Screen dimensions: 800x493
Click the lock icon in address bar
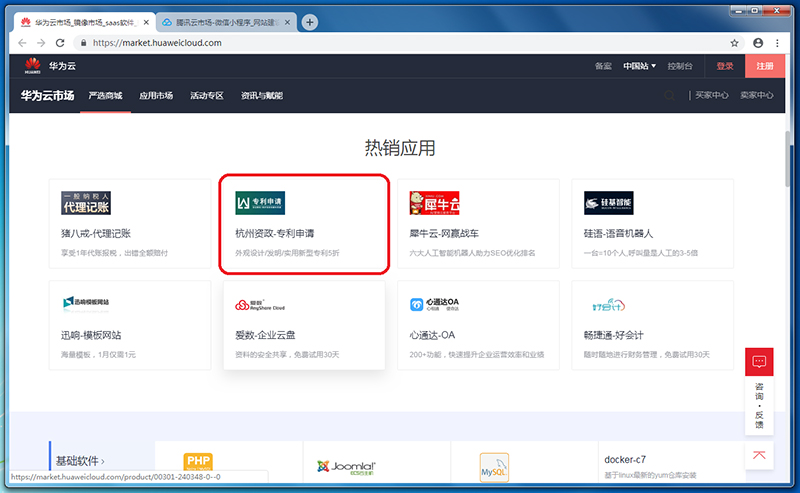(x=84, y=43)
